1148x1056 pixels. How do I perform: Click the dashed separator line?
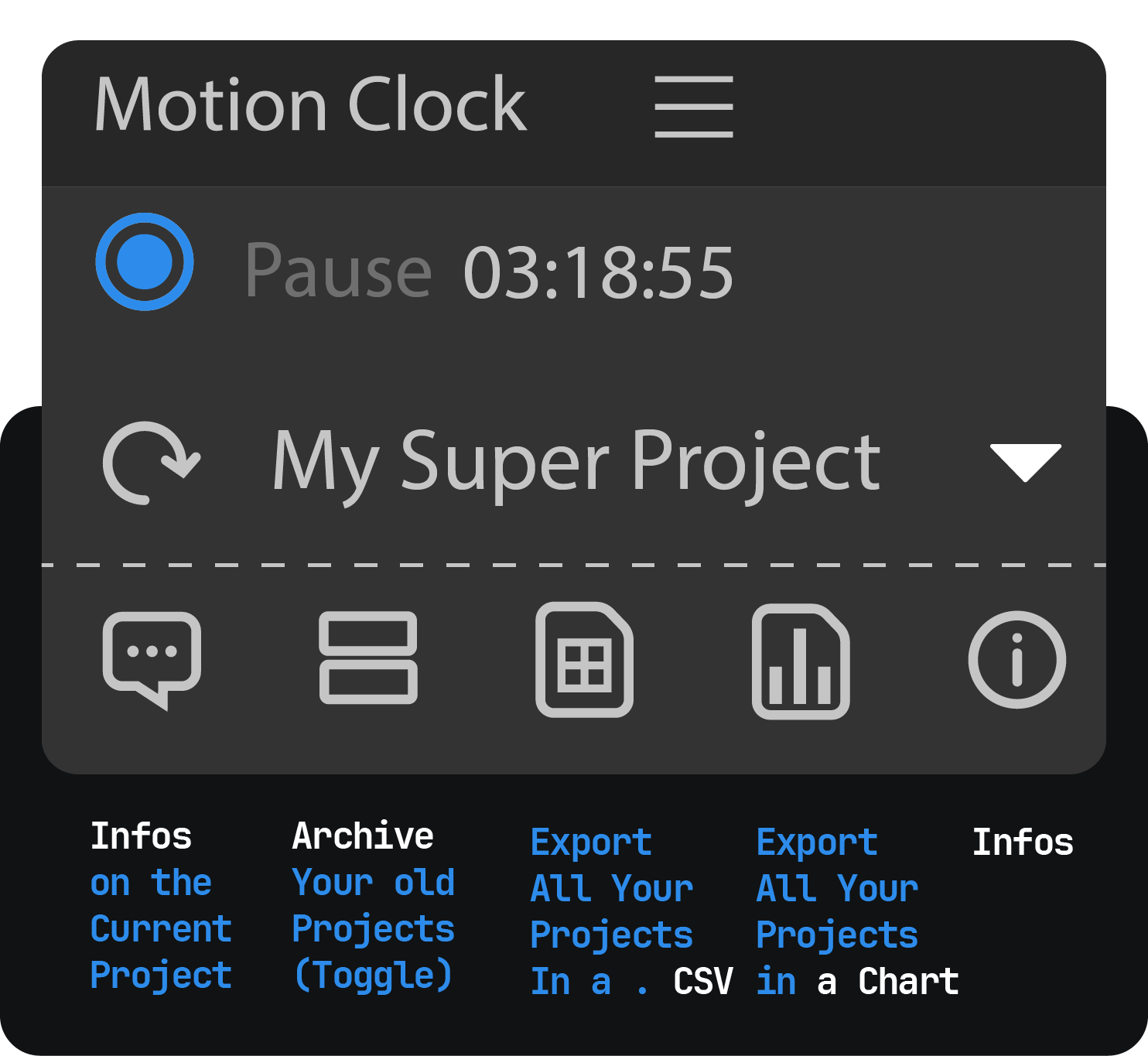(573, 566)
